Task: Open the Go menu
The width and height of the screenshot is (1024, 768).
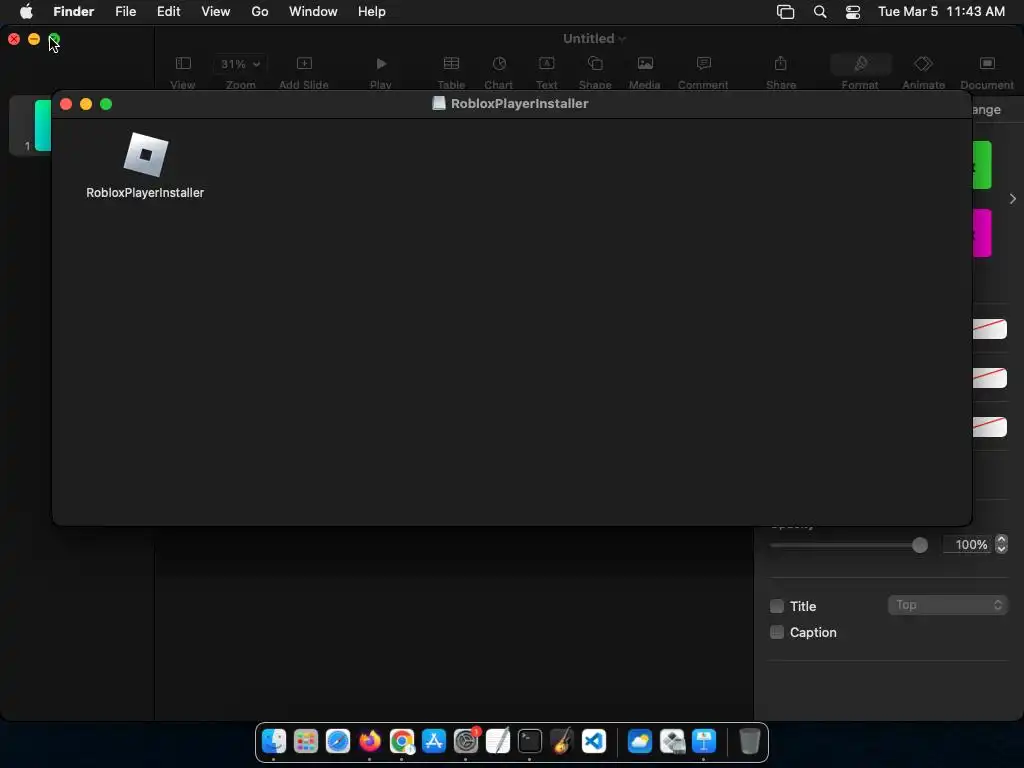Action: 260,12
